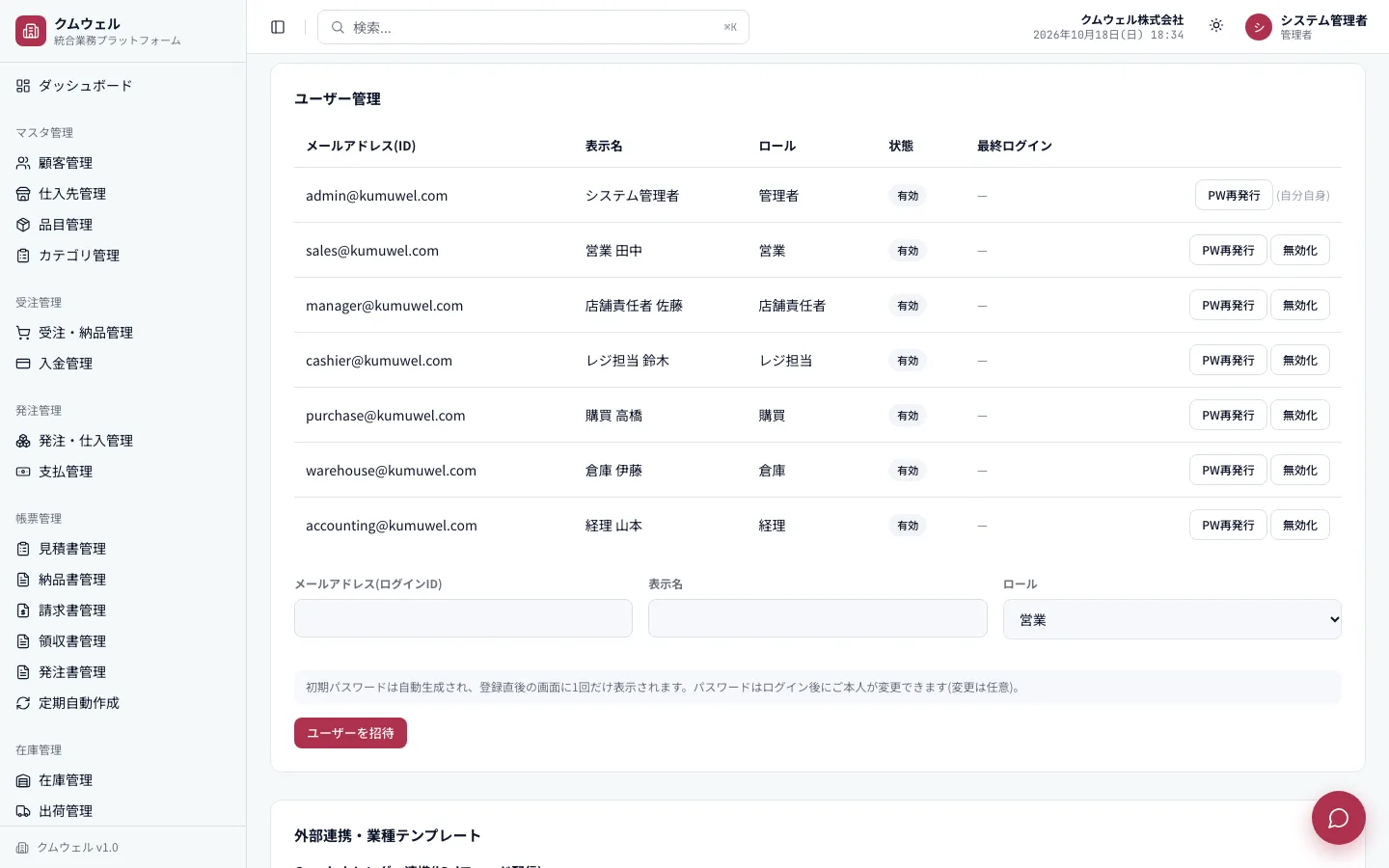Click the メールアドレス(ID) column header
The image size is (1389, 868).
coord(361,146)
